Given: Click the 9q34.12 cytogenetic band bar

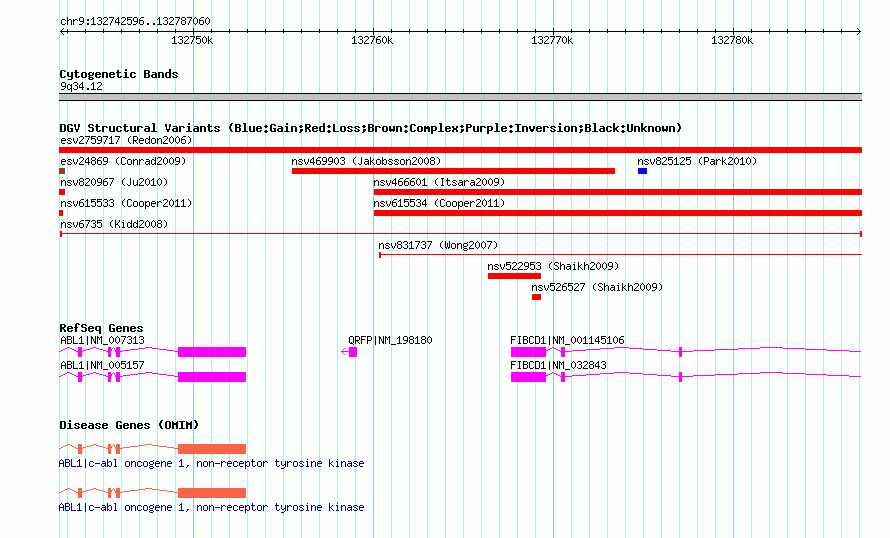Looking at the screenshot, I should point(460,97).
